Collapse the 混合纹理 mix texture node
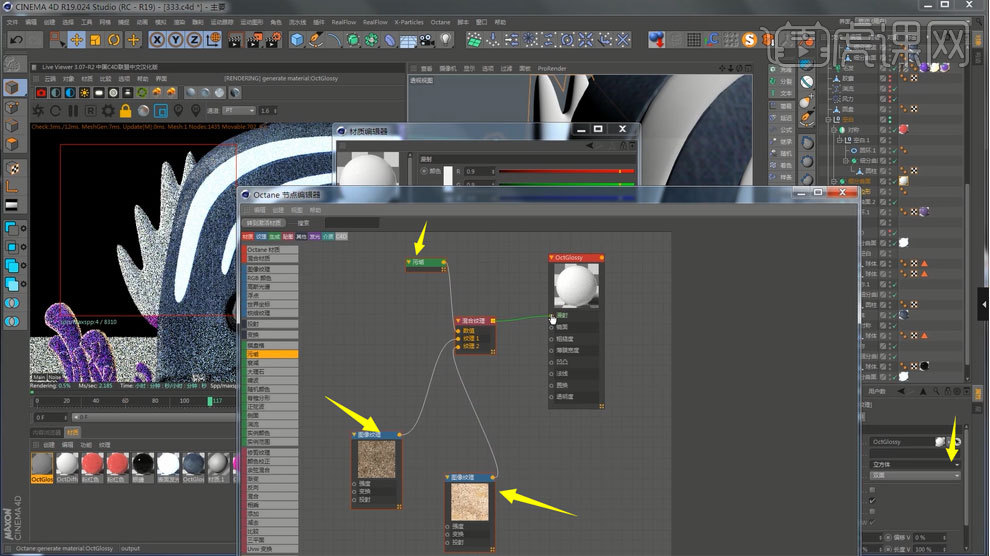 click(x=459, y=321)
